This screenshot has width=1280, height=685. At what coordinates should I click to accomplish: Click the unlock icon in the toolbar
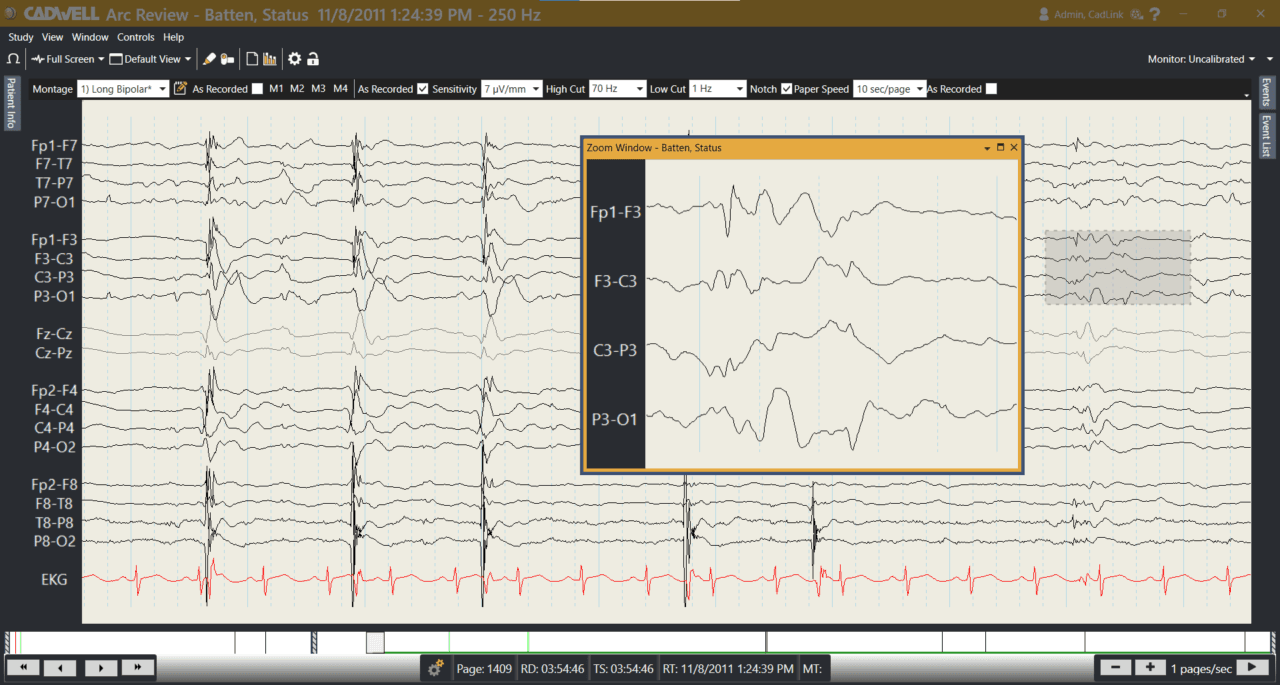tap(312, 58)
